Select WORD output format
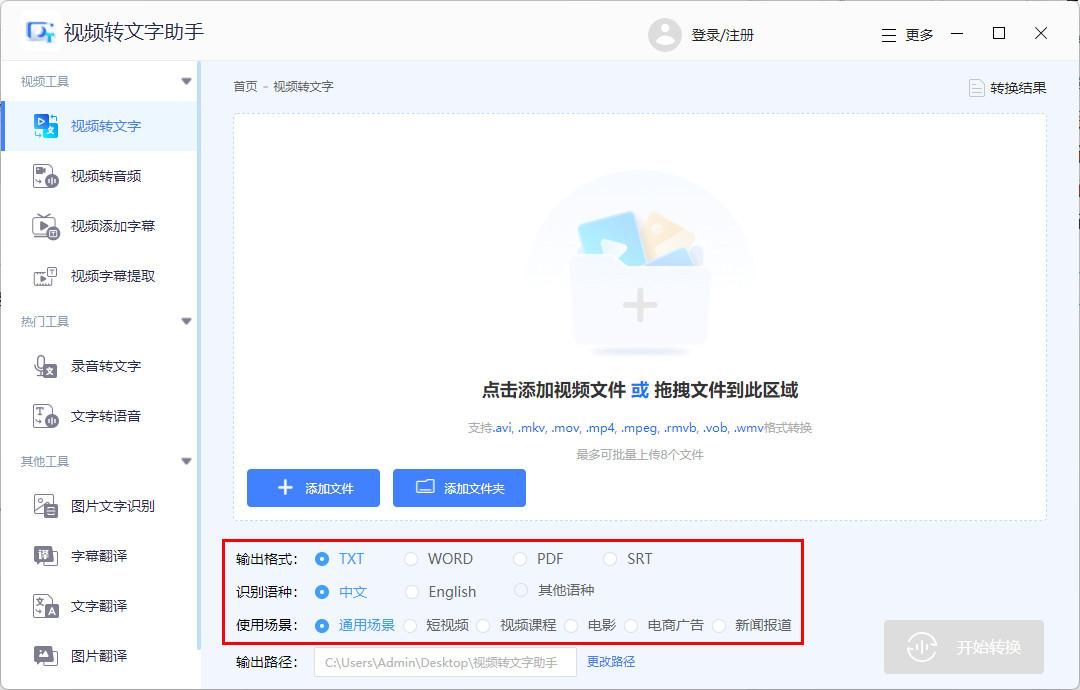 tap(411, 558)
